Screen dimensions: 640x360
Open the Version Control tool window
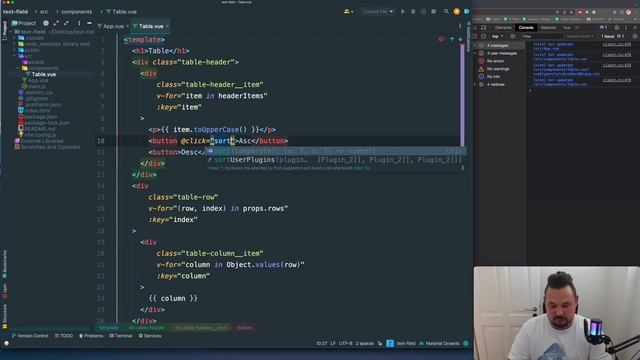(x=30, y=336)
